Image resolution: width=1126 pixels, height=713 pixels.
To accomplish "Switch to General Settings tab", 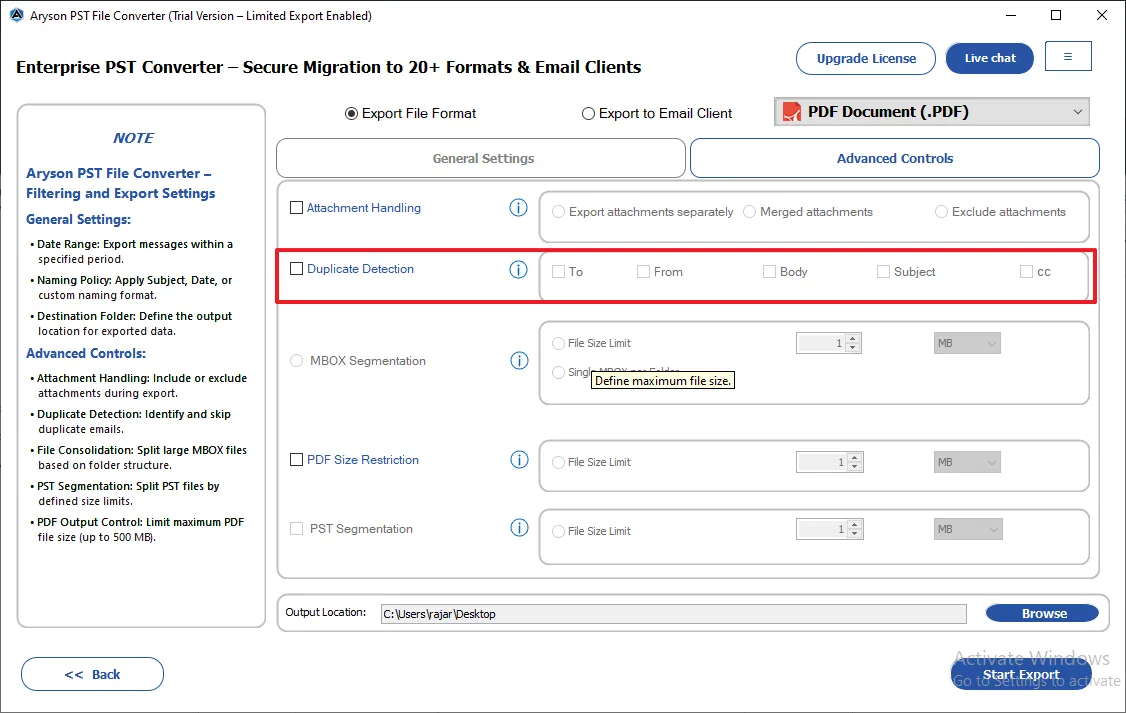I will click(481, 158).
